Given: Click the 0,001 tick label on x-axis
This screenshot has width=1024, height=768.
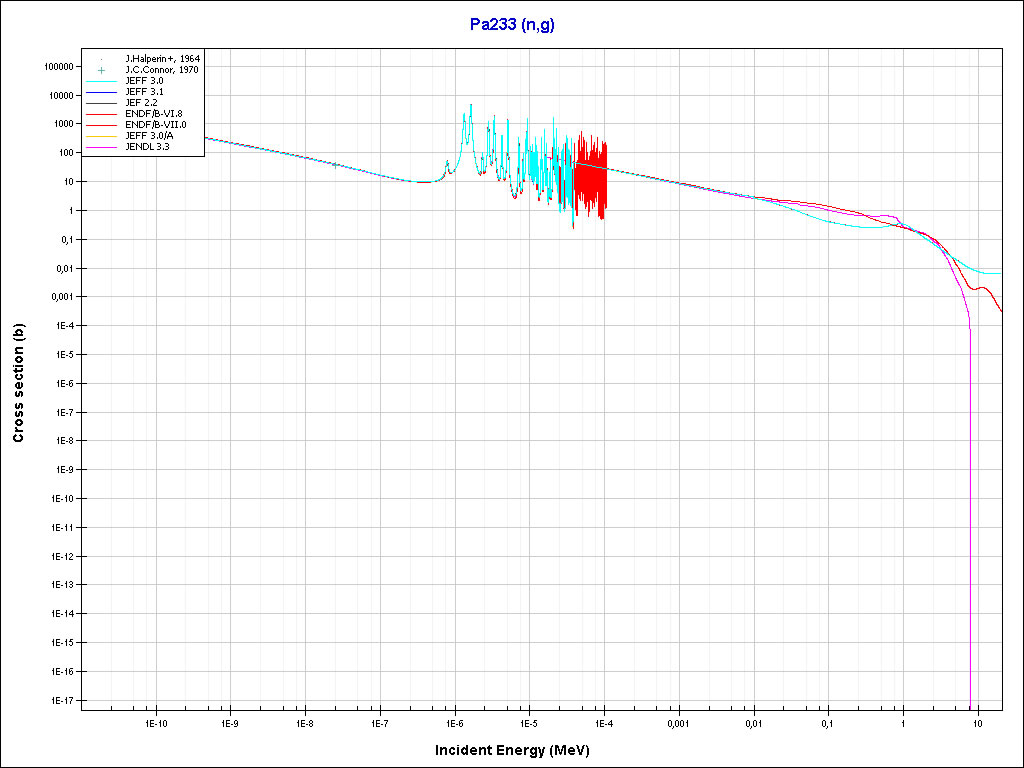Looking at the screenshot, I should pyautogui.click(x=679, y=722).
